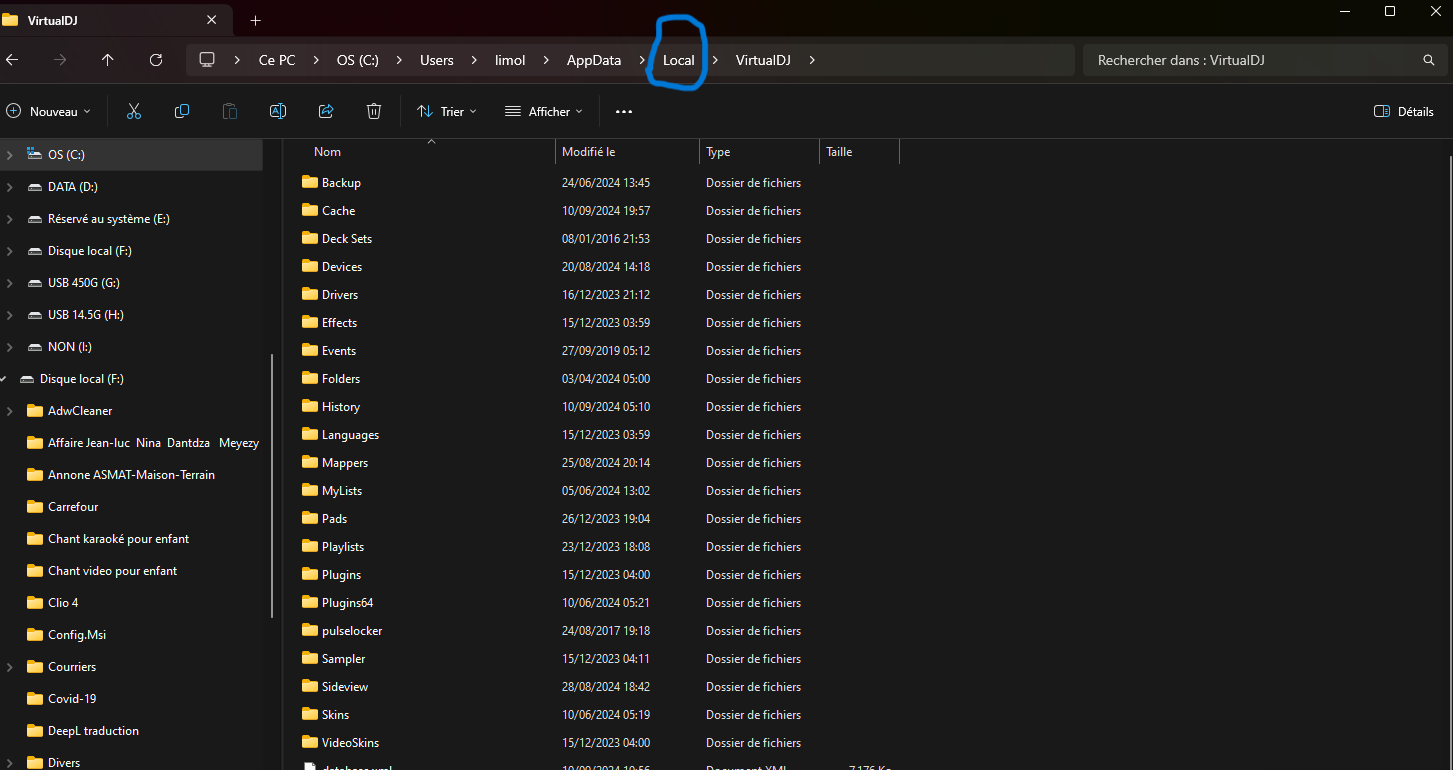The width and height of the screenshot is (1453, 770).
Task: Select the Annone ASMAT-Maison-Terrain folder
Action: (x=131, y=475)
